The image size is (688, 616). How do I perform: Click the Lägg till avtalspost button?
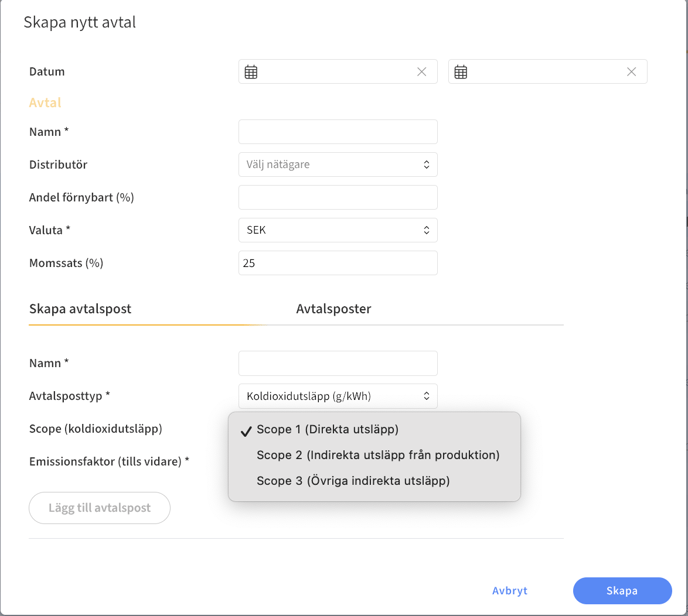[x=100, y=508]
